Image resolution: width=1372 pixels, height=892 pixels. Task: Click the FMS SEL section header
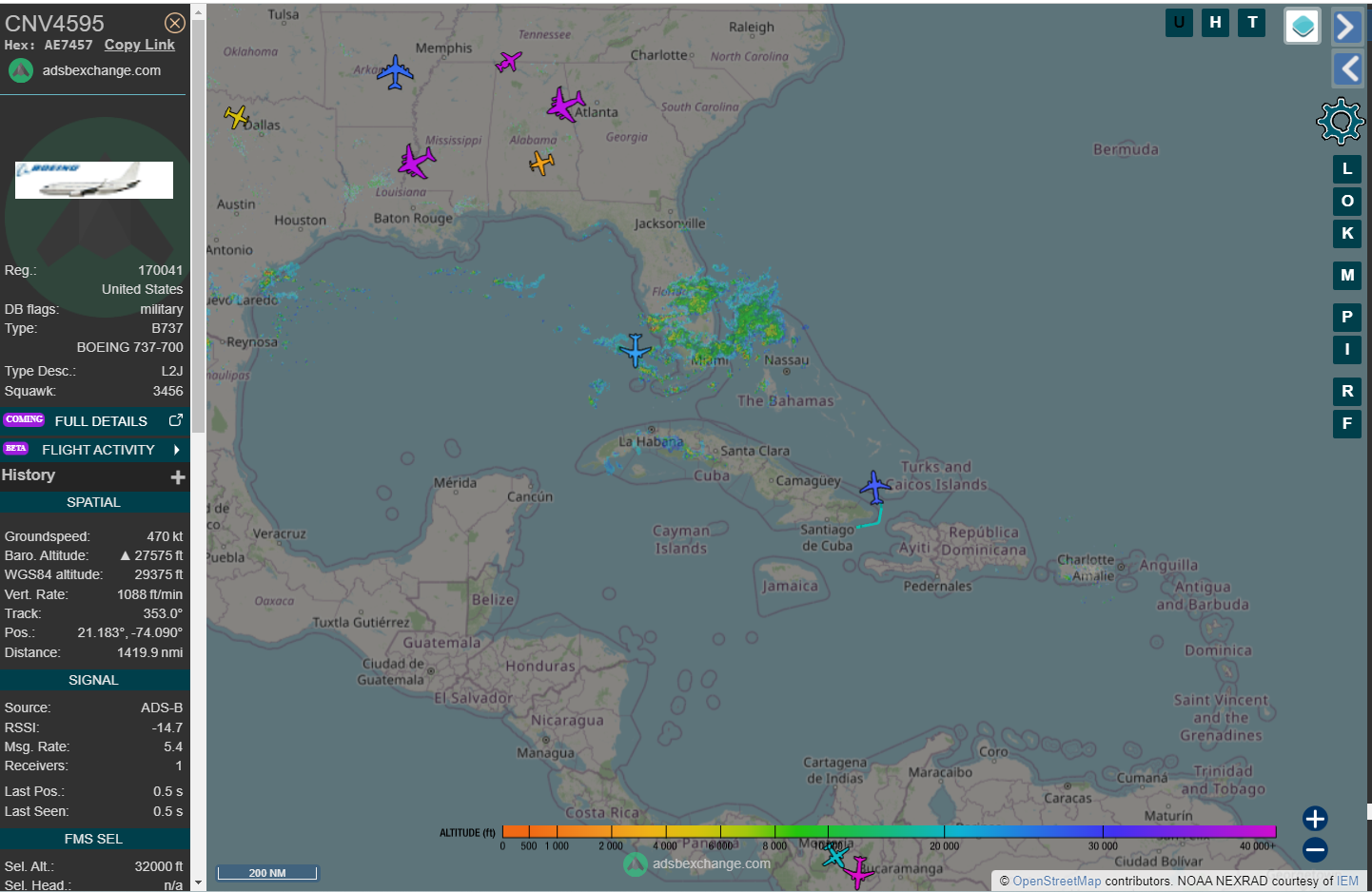94,839
